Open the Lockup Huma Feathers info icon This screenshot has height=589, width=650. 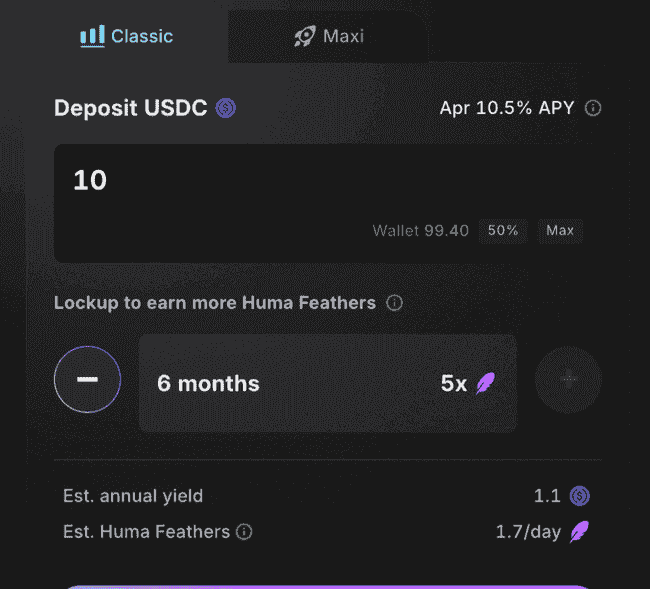[394, 302]
